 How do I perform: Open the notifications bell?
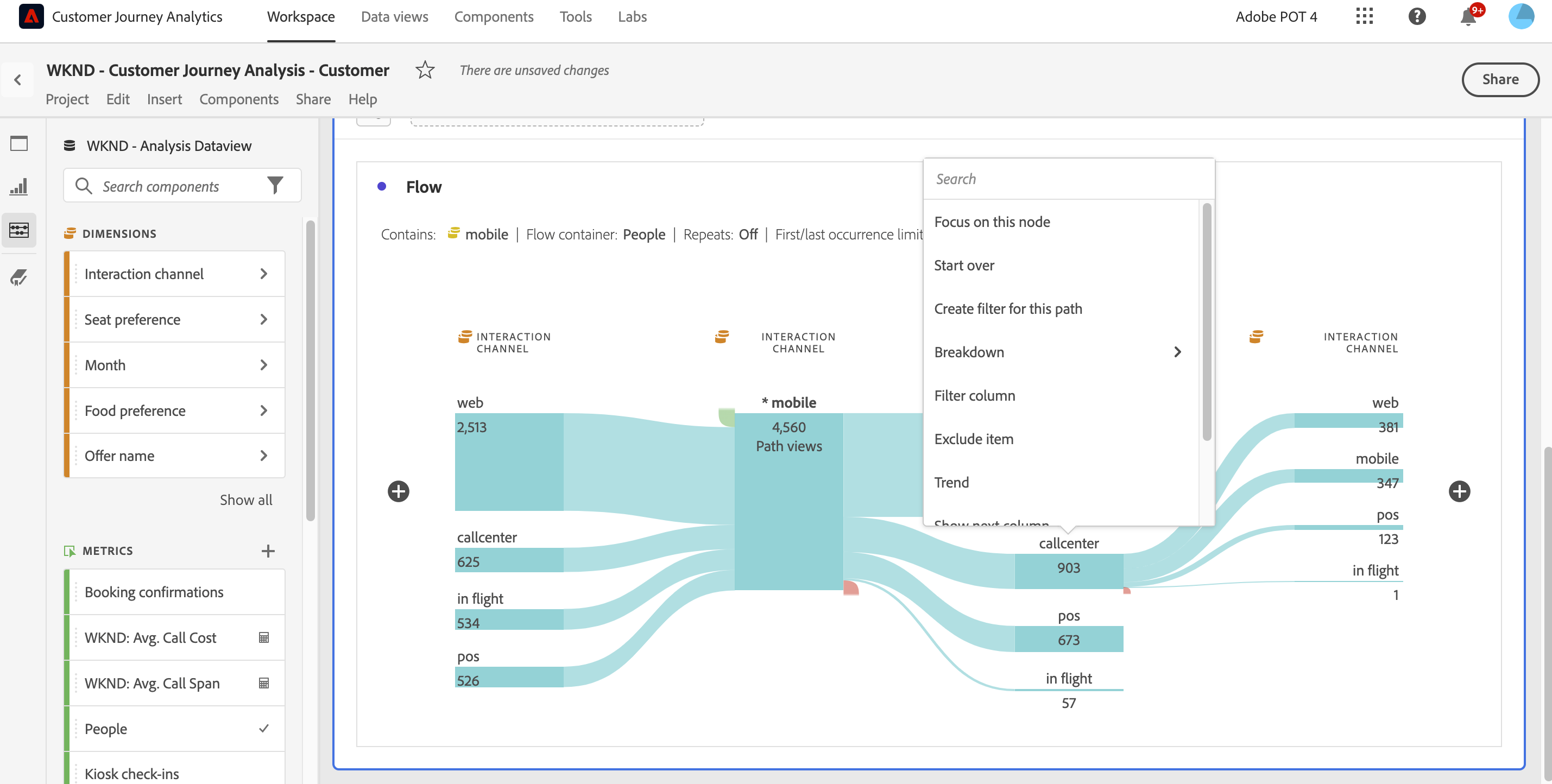tap(1468, 17)
